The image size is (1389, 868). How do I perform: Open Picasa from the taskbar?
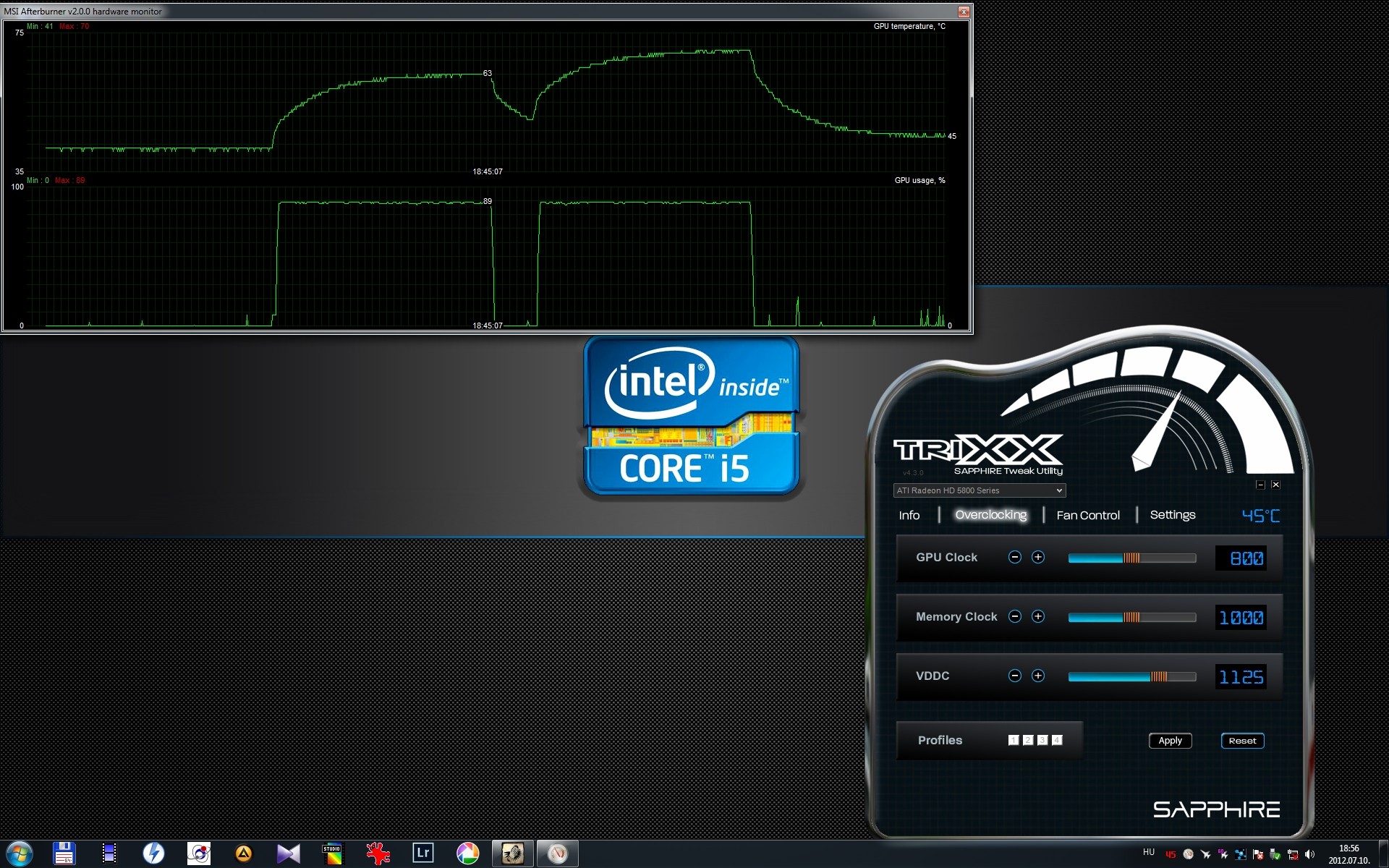pyautogui.click(x=467, y=854)
